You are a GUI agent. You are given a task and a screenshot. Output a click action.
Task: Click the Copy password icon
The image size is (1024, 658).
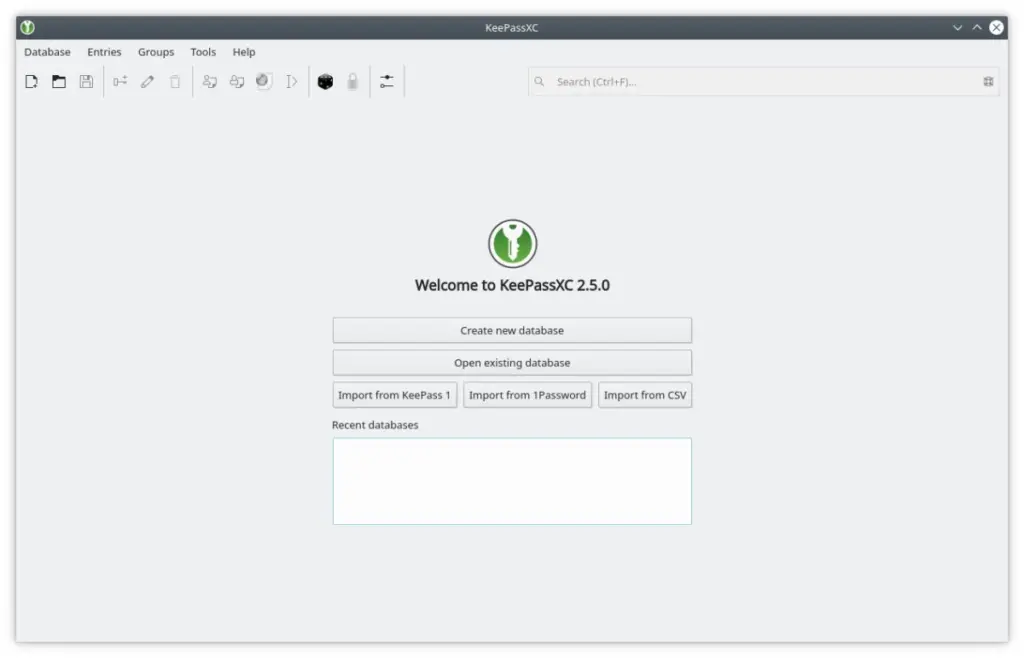coord(237,82)
